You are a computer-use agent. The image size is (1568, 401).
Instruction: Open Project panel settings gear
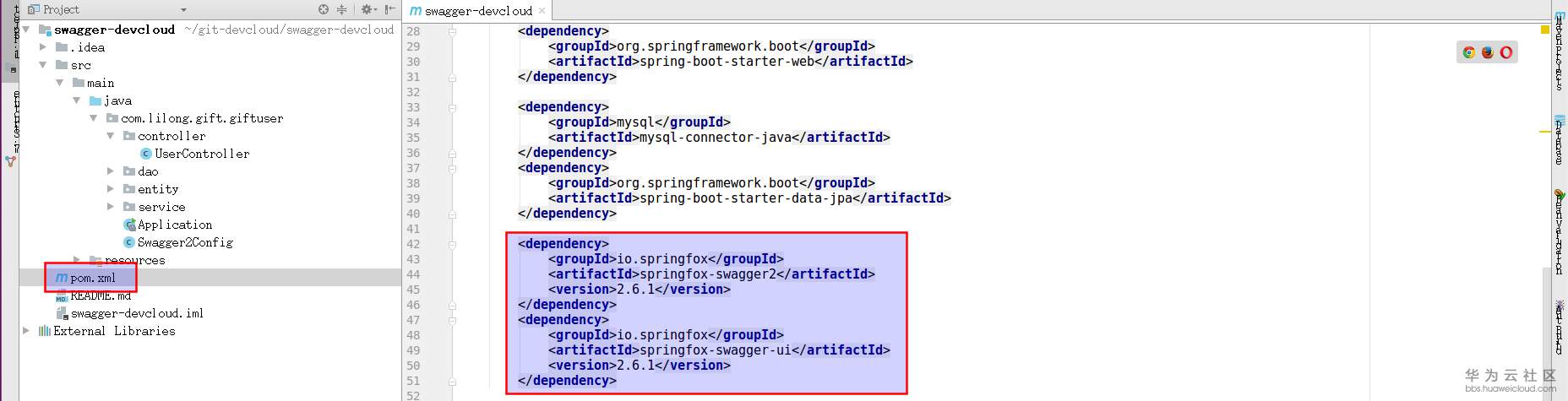click(367, 9)
